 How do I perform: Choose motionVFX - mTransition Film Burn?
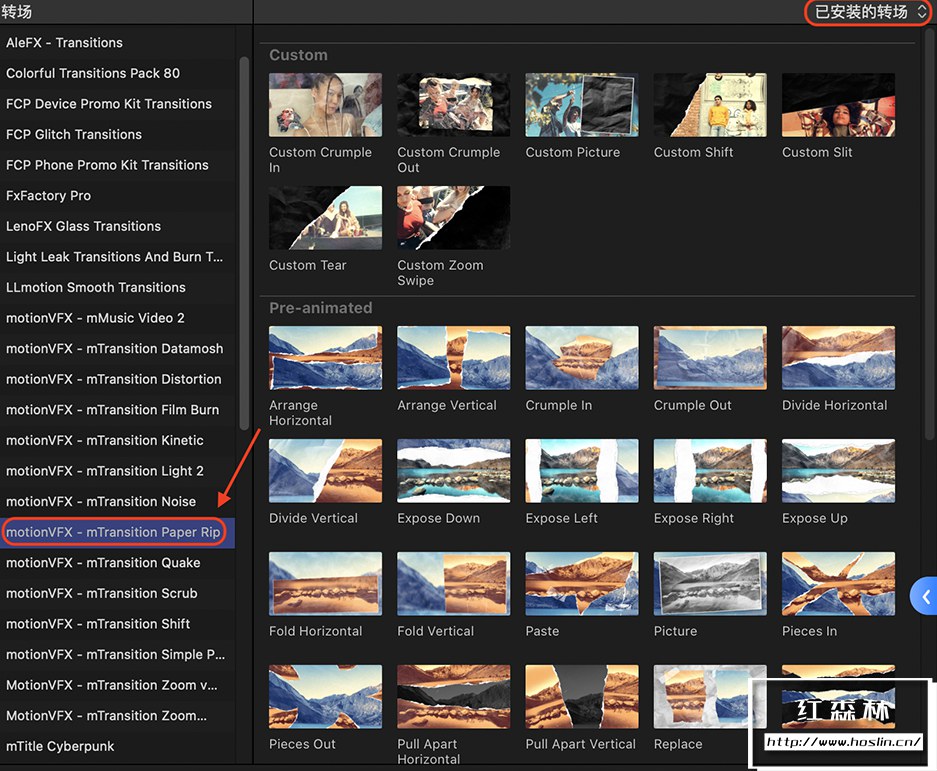coord(118,409)
